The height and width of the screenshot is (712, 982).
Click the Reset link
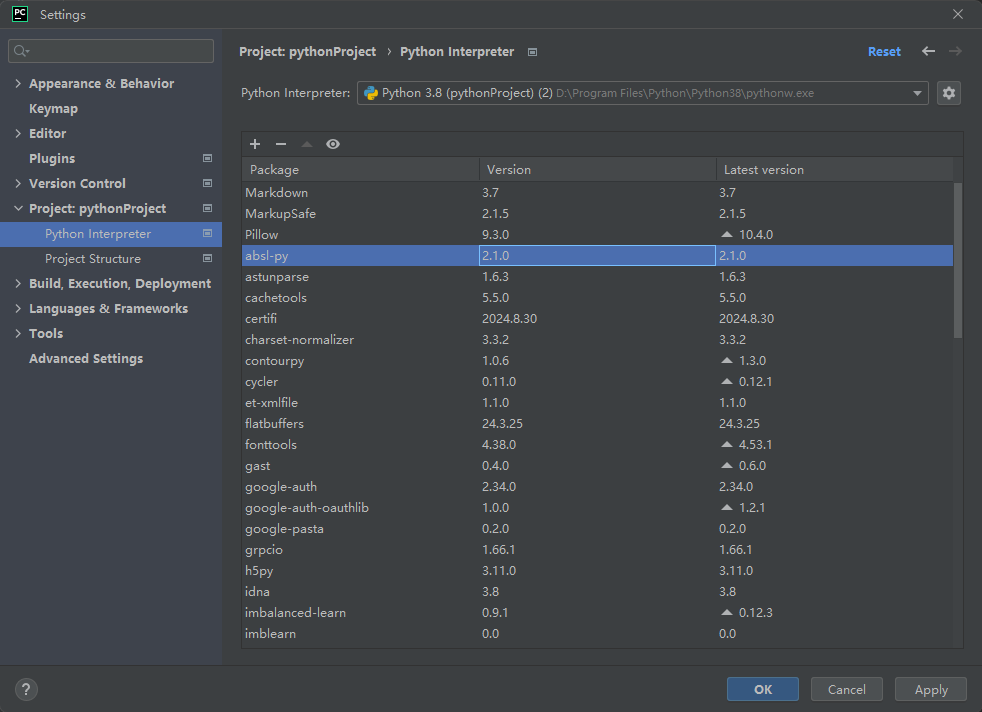tap(884, 51)
